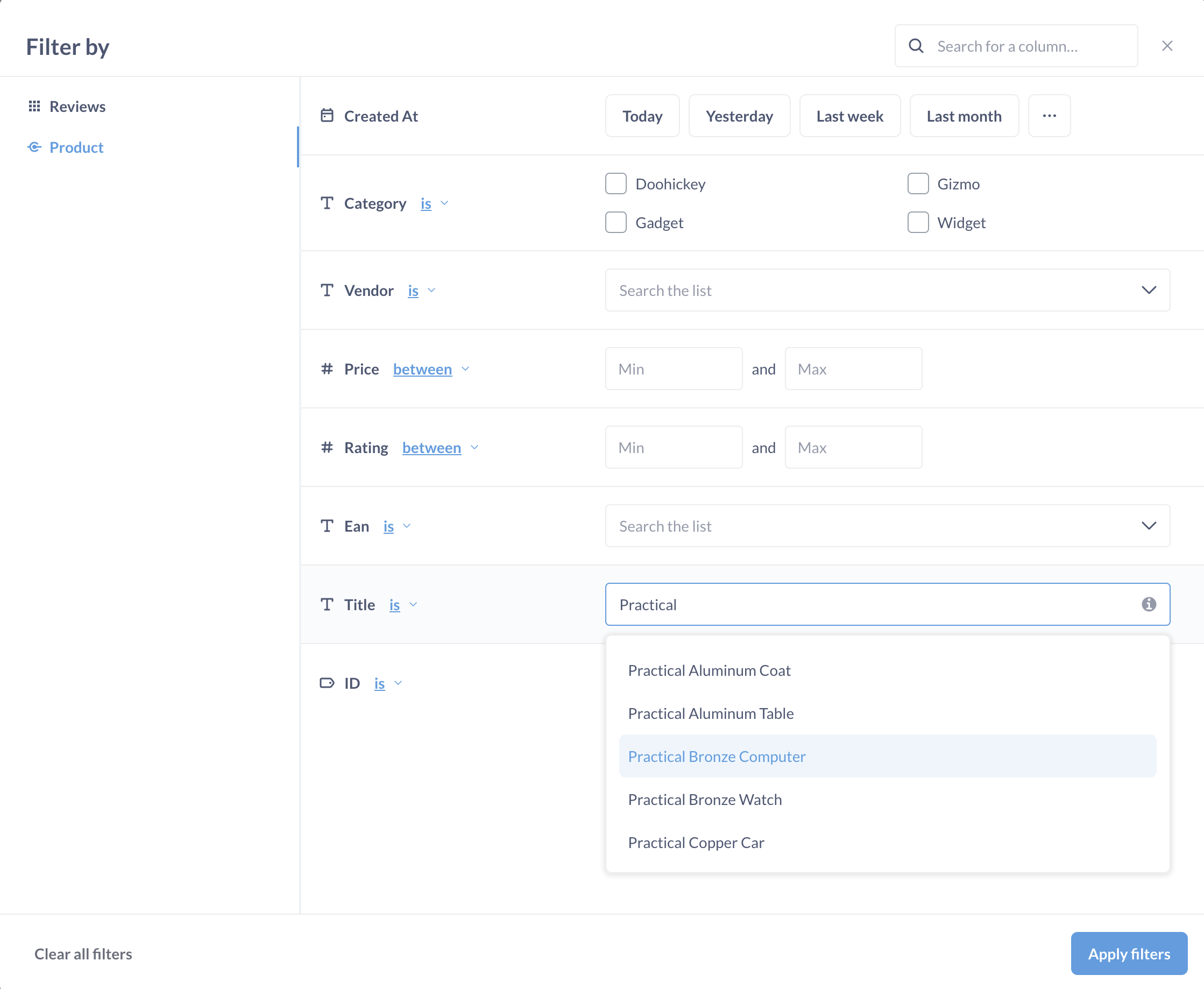Toggle the Gadget category checkbox

(x=616, y=222)
